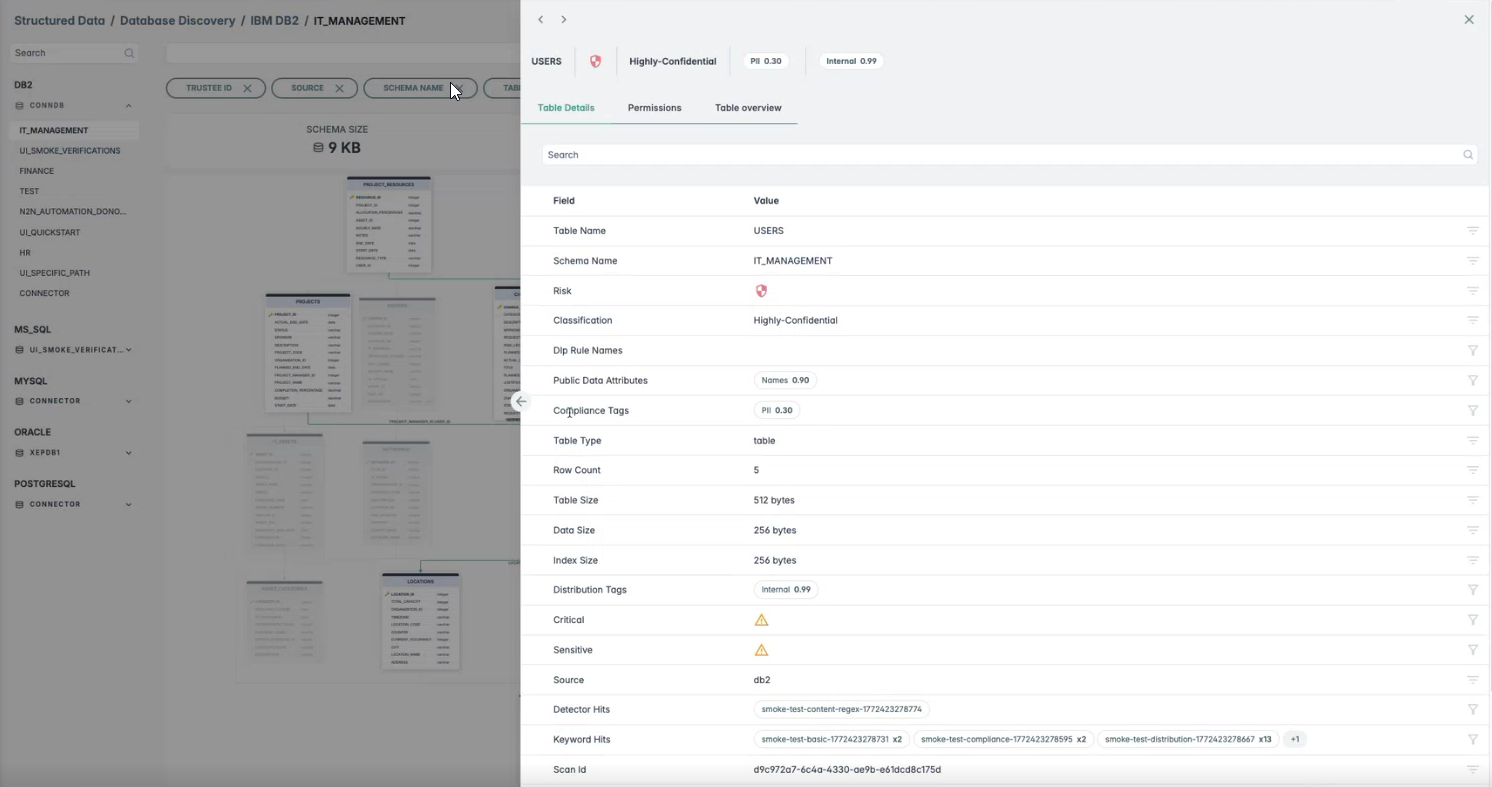This screenshot has width=1492, height=787.
Task: Click the Table Details search field
Action: (1000, 155)
